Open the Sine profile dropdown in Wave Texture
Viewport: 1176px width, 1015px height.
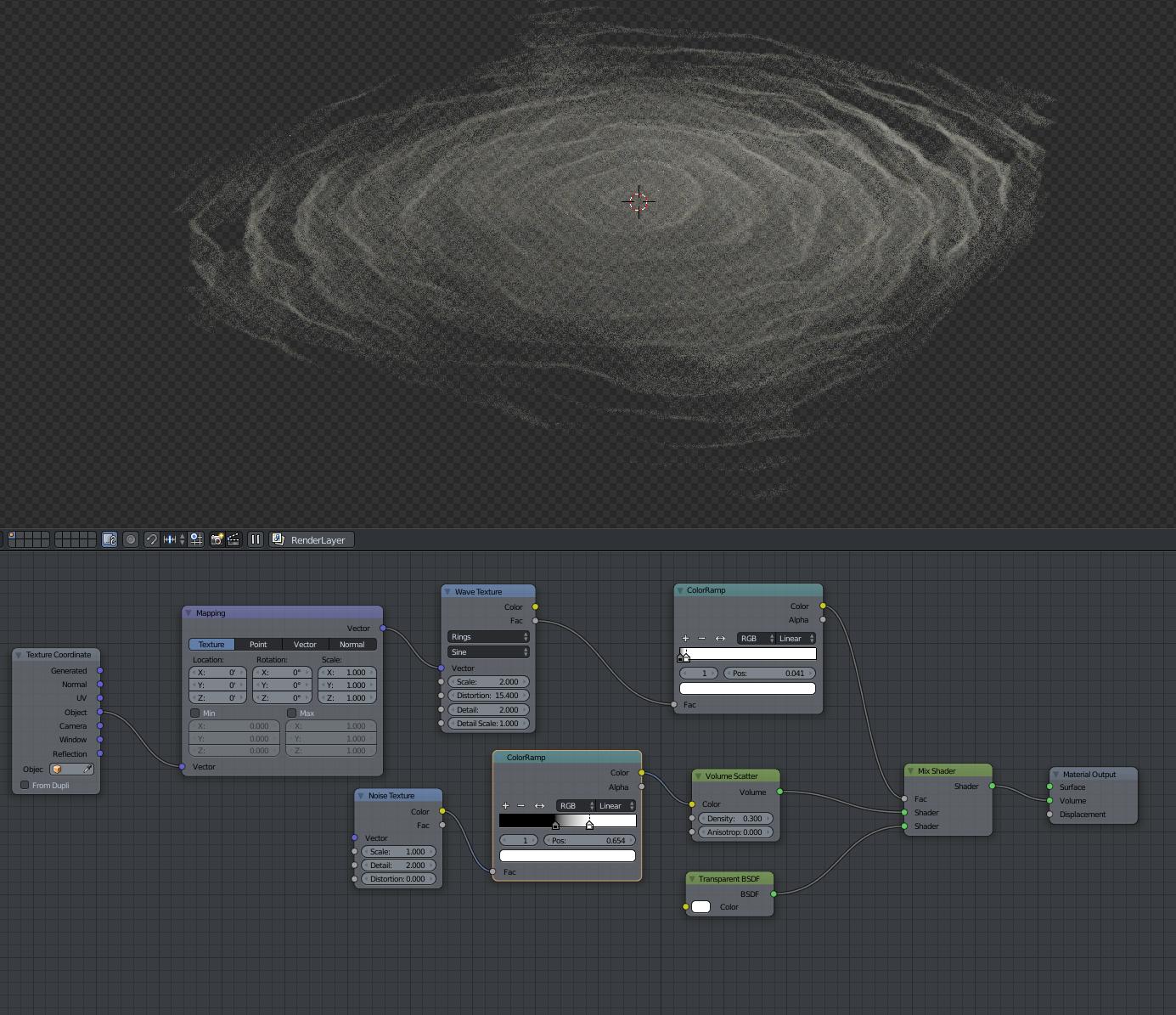pyautogui.click(x=488, y=652)
